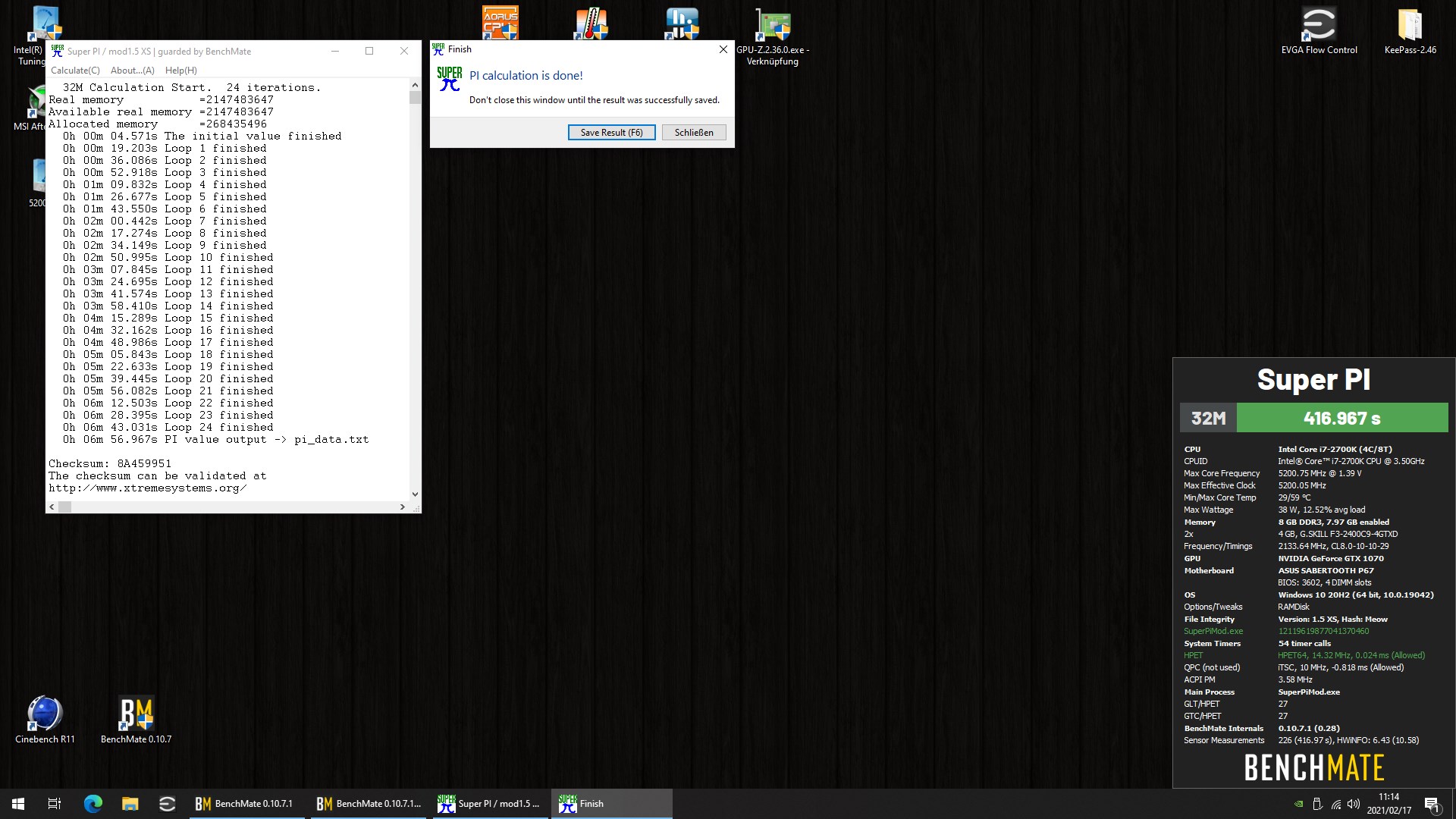Viewport: 1456px width, 819px height.
Task: Open the Windows Start menu
Action: click(18, 804)
